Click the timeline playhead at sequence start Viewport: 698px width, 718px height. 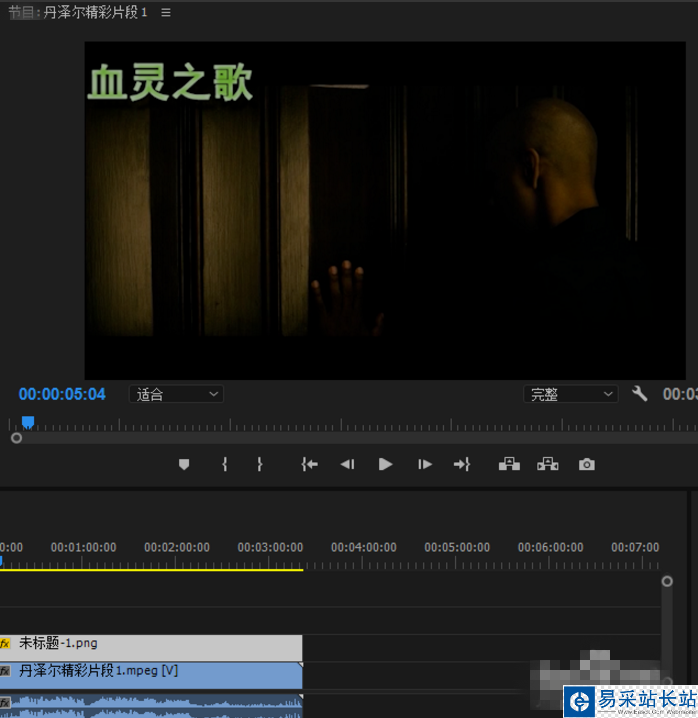tap(1, 560)
